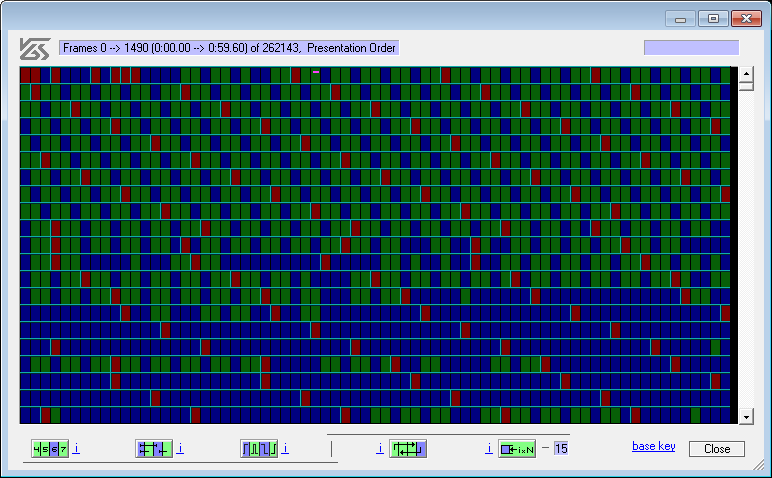
Task: Open info link left of loop icon
Action: coord(380,449)
